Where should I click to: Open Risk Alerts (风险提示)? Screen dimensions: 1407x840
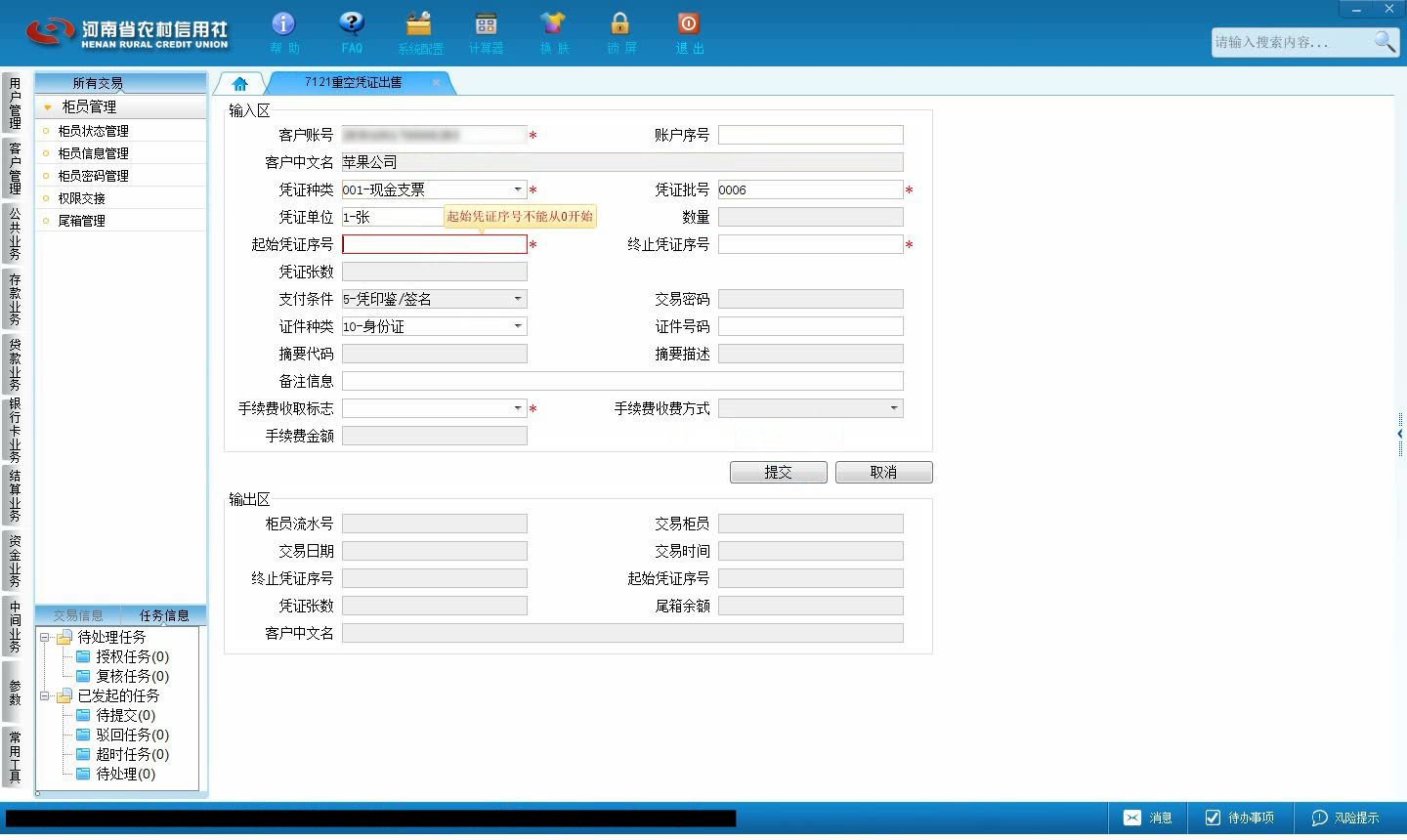tap(1345, 819)
